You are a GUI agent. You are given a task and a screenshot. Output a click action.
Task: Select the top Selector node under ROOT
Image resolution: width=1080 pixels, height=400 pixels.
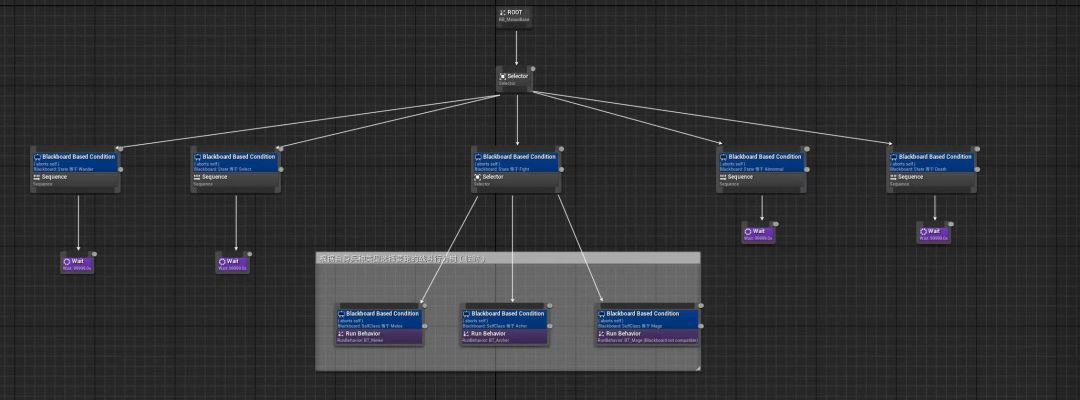pos(515,78)
